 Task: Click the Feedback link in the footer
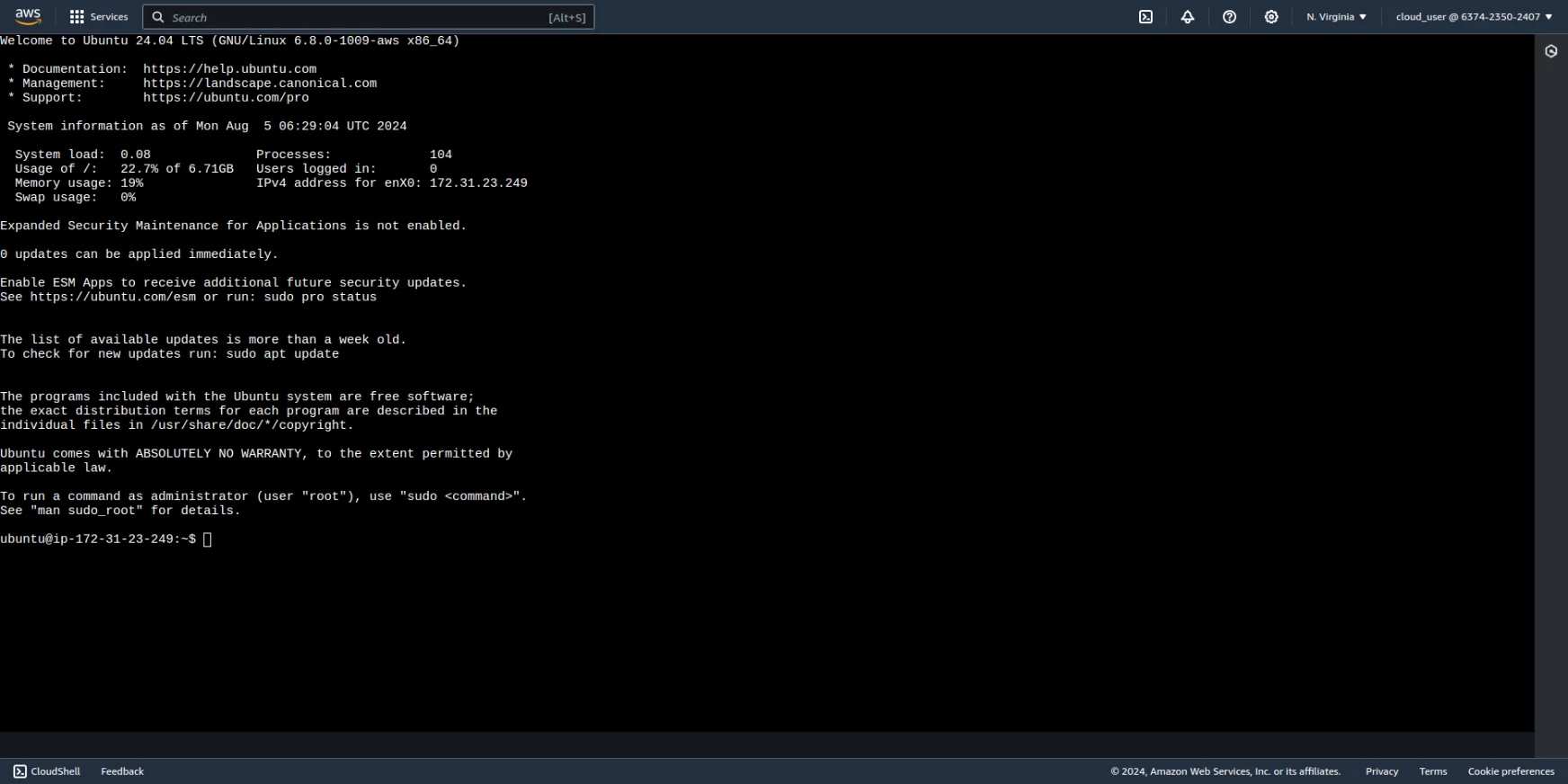click(122, 771)
